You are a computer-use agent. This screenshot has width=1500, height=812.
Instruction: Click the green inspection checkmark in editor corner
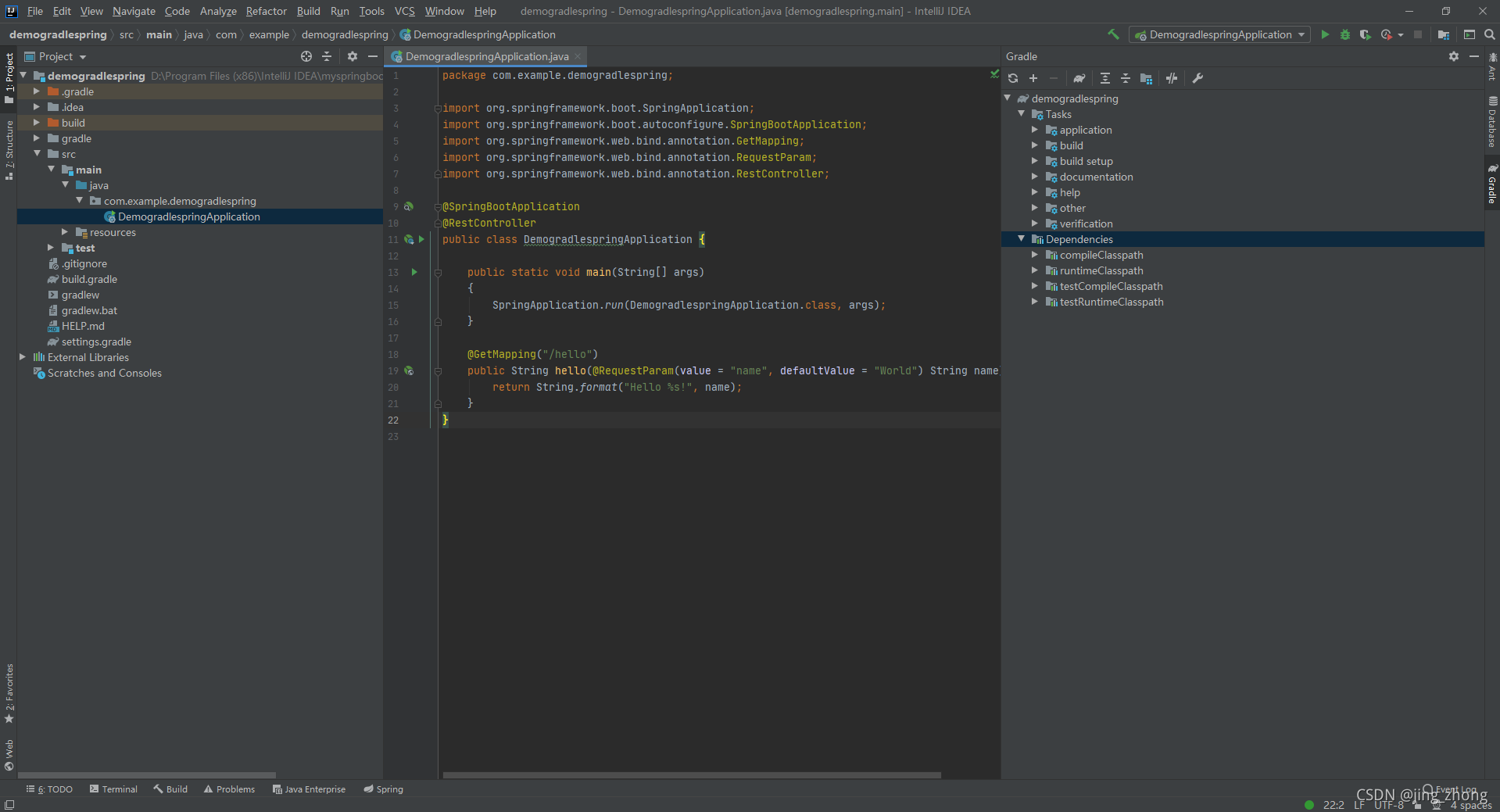[994, 74]
